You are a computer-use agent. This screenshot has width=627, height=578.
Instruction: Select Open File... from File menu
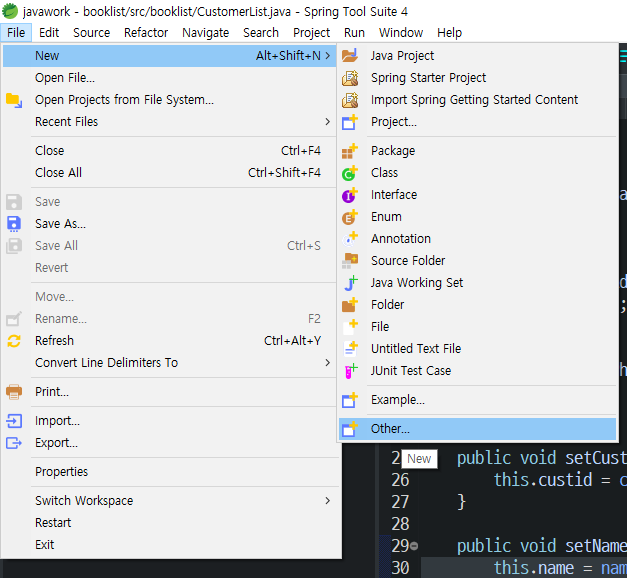click(x=169, y=78)
